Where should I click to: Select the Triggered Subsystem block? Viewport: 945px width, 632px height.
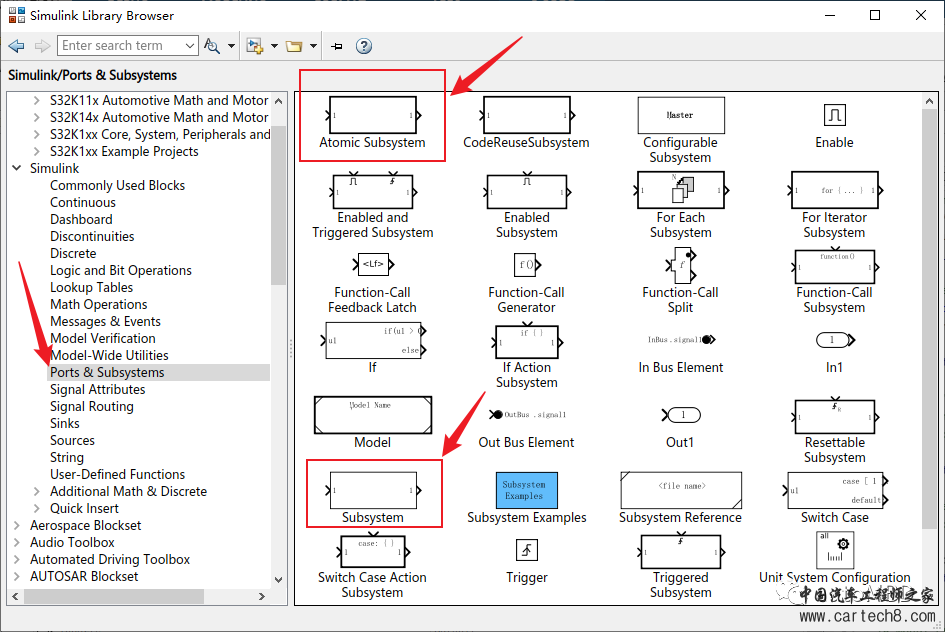pos(681,551)
